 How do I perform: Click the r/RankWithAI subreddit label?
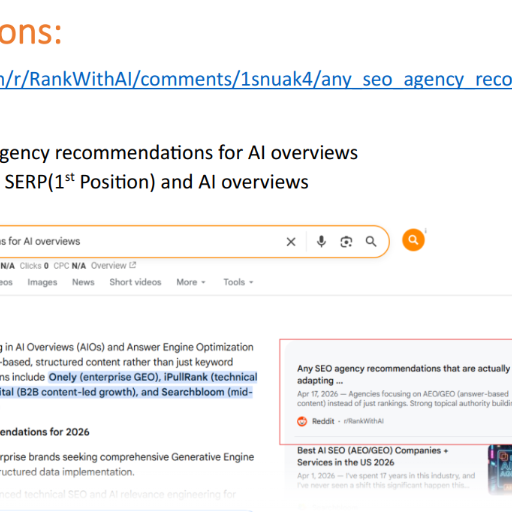(364, 421)
